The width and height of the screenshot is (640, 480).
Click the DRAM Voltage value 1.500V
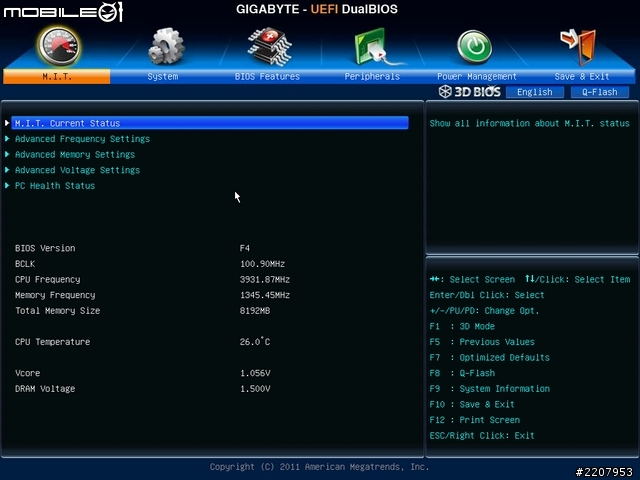[x=255, y=389]
